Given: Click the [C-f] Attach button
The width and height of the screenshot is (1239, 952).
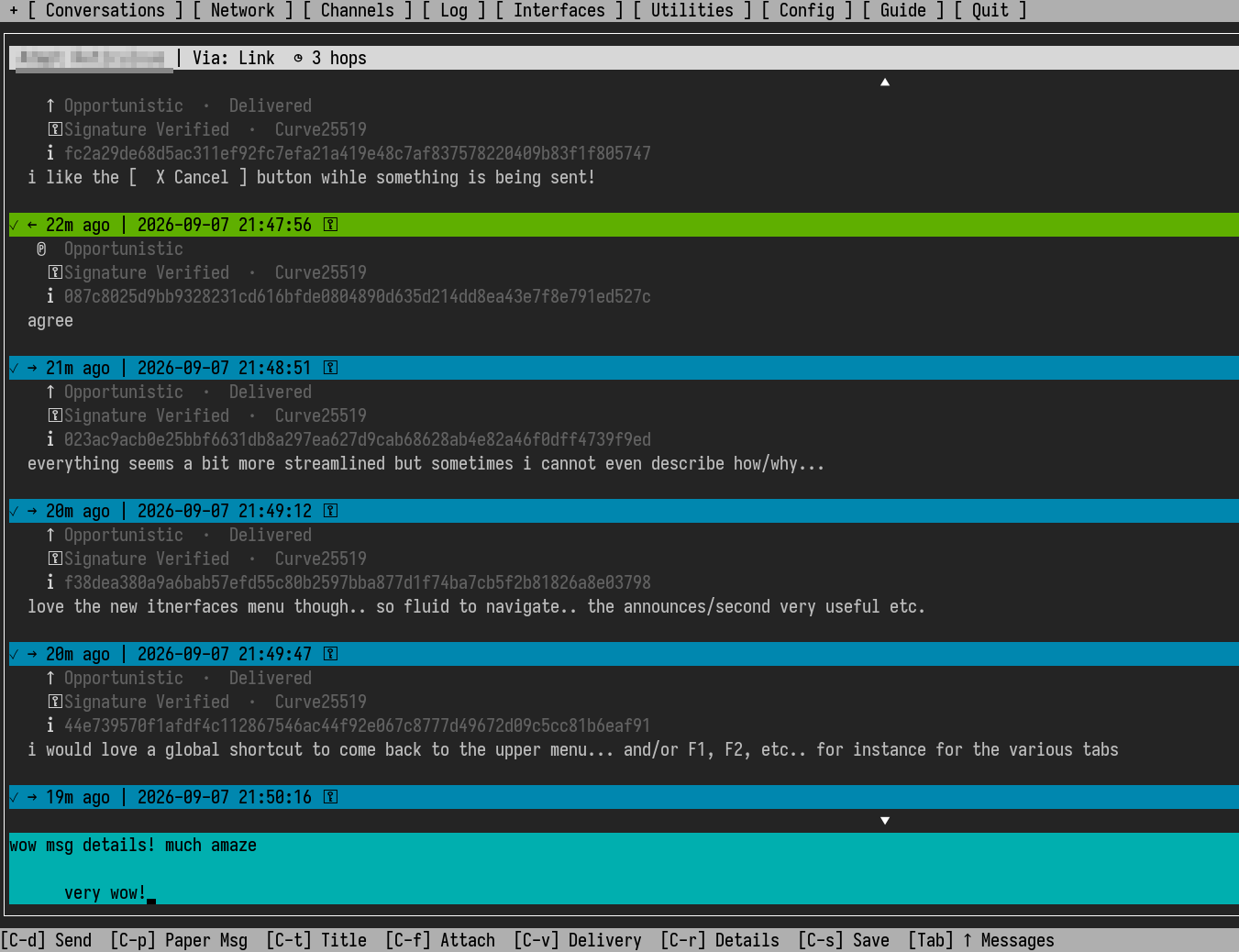Looking at the screenshot, I should click(440, 940).
